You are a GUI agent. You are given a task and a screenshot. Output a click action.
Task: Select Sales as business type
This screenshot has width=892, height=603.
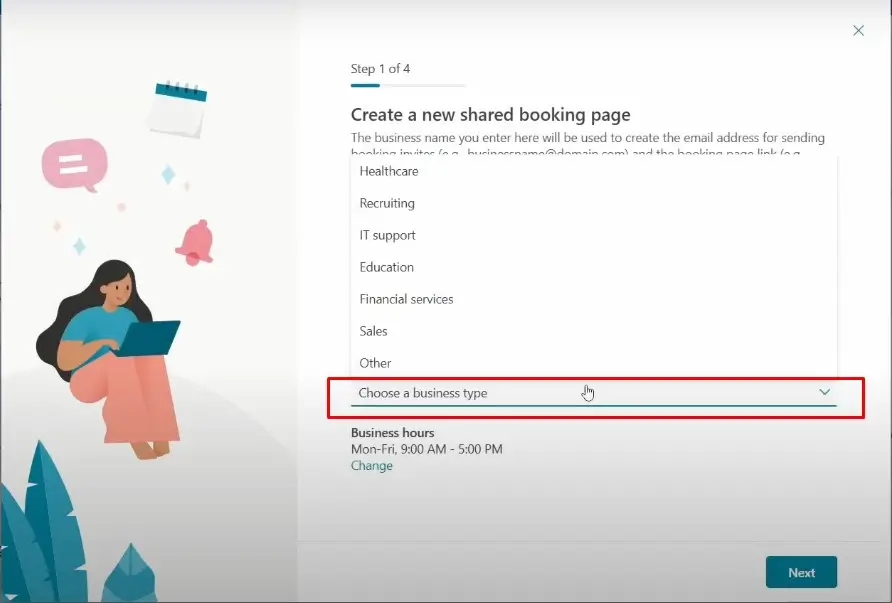(373, 331)
